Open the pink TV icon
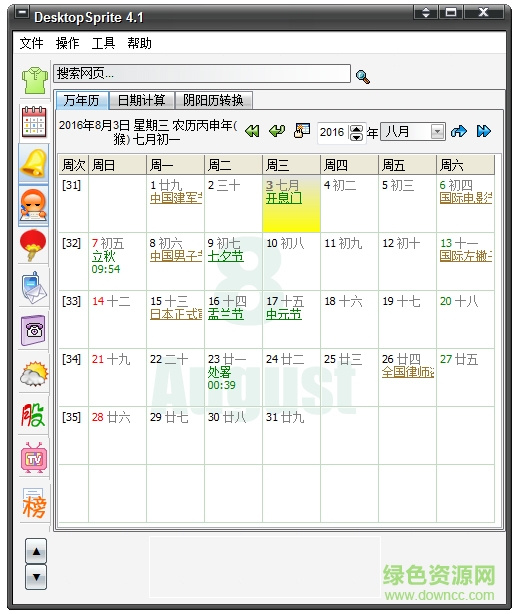 tap(34, 457)
